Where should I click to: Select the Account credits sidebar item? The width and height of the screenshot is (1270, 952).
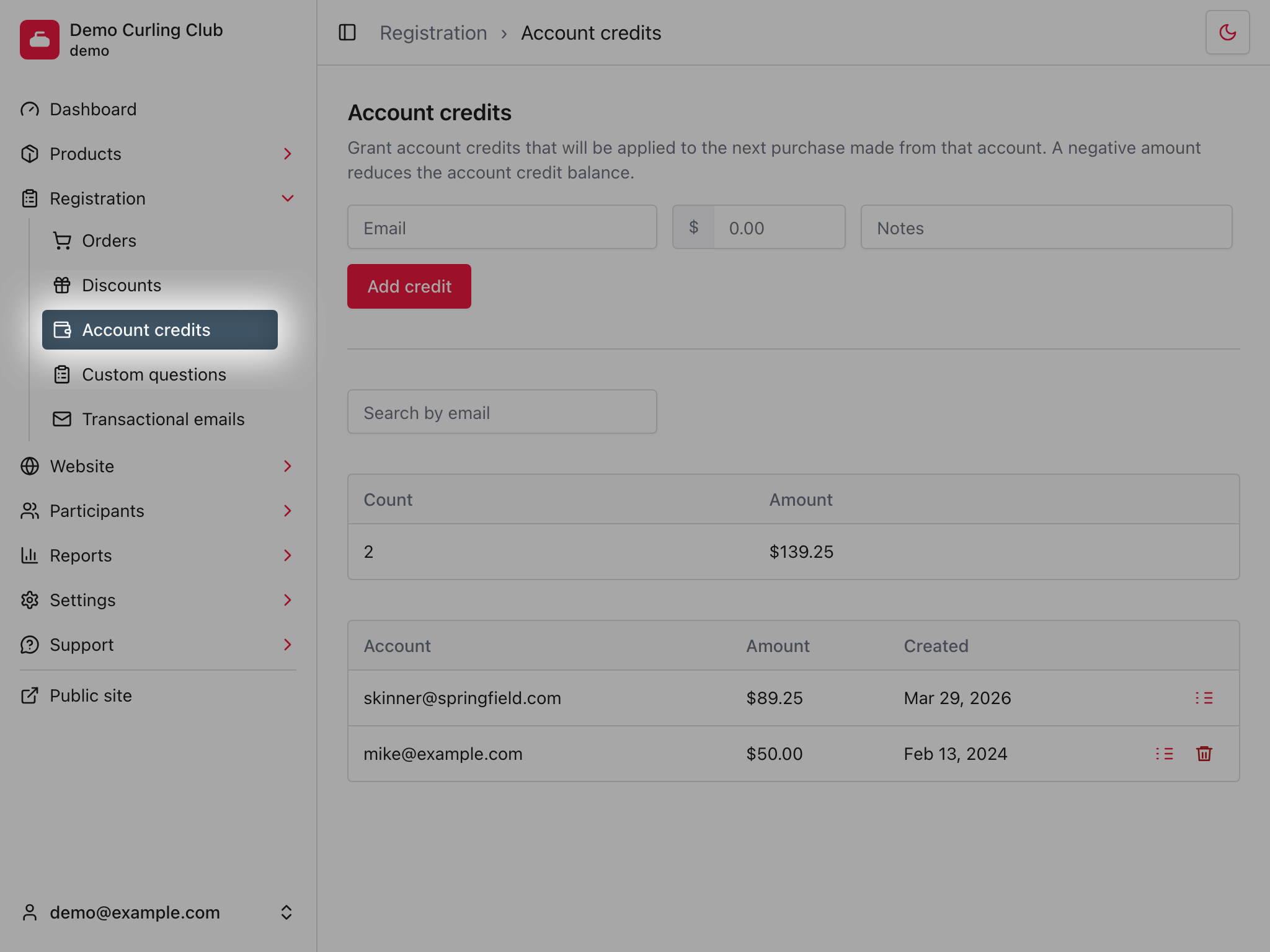(x=159, y=330)
